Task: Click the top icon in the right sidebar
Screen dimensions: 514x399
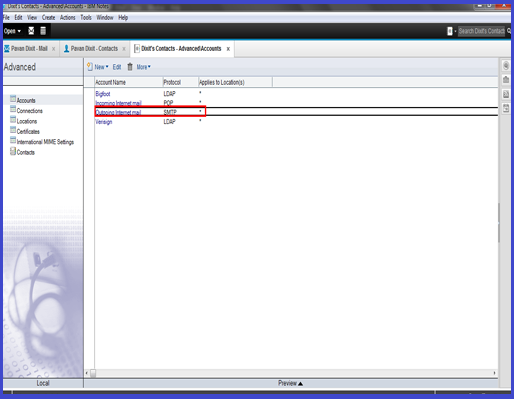Action: 506,66
